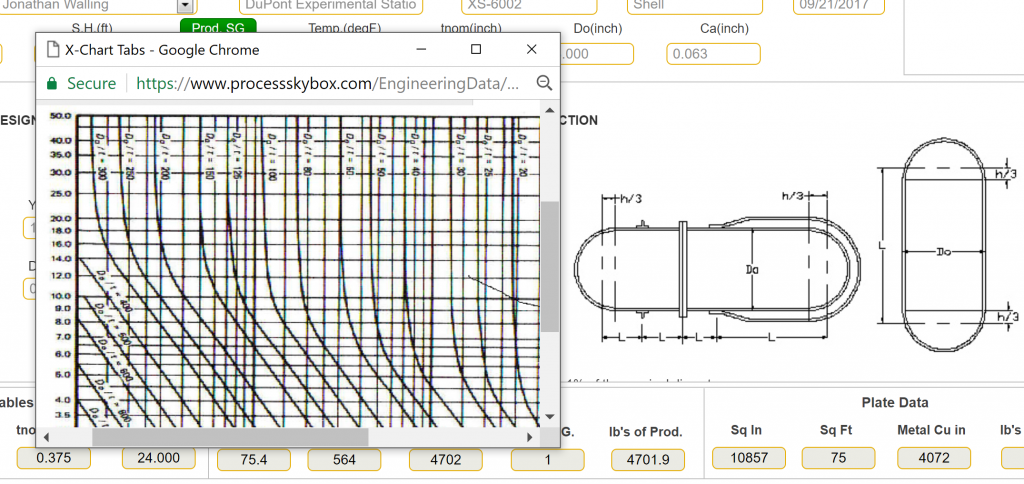Viewport: 1024px width, 484px height.
Task: Click the horizontal scrollbar right arrow
Action: [530, 437]
